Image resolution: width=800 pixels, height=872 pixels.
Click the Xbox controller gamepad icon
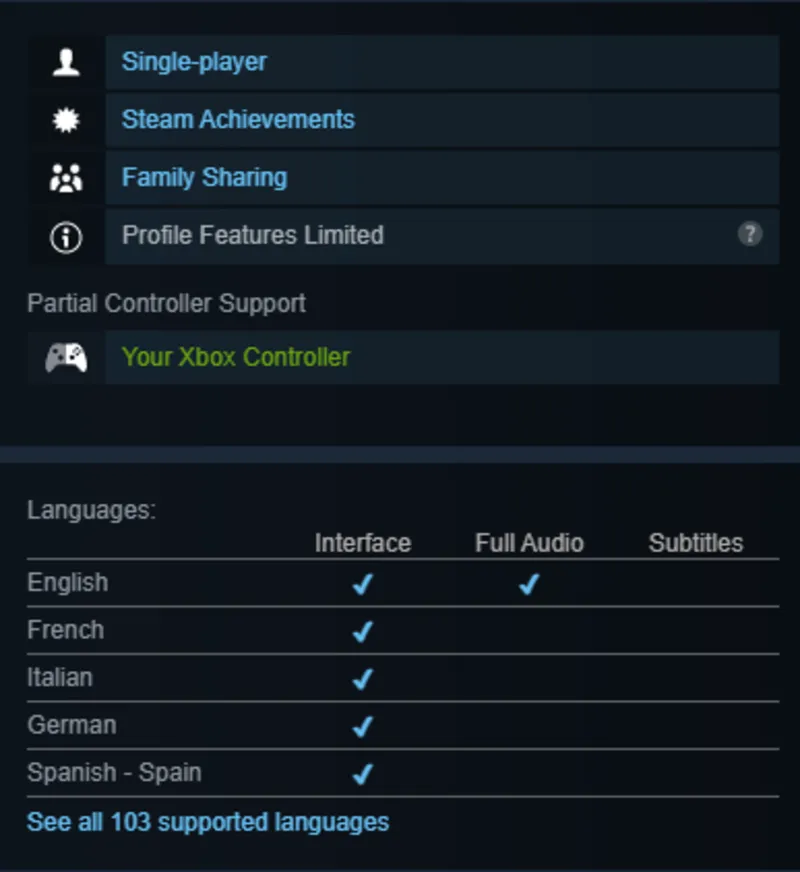tap(66, 357)
